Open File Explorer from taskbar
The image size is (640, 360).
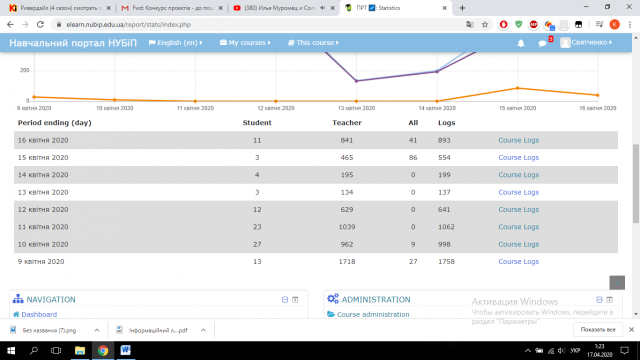[x=80, y=351]
